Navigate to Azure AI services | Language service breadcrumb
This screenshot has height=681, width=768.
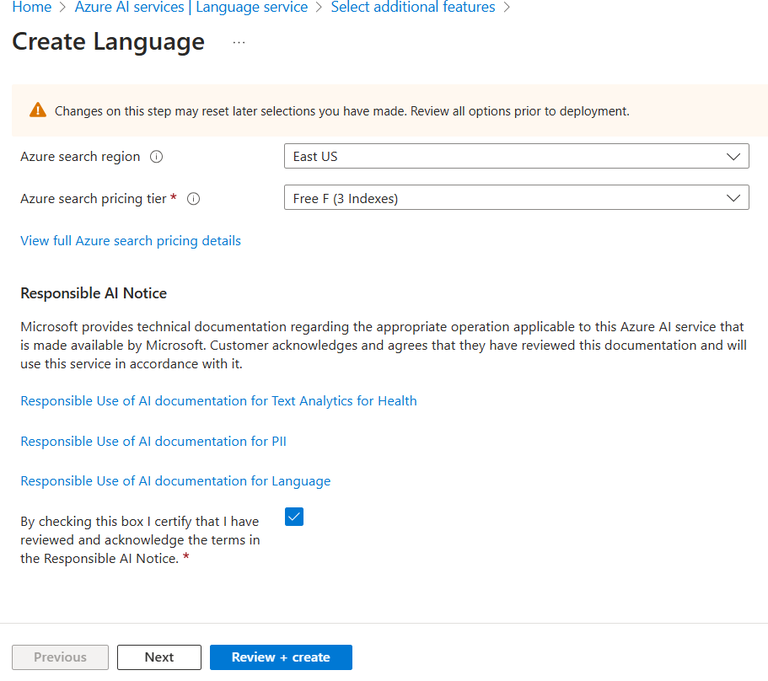(x=191, y=8)
